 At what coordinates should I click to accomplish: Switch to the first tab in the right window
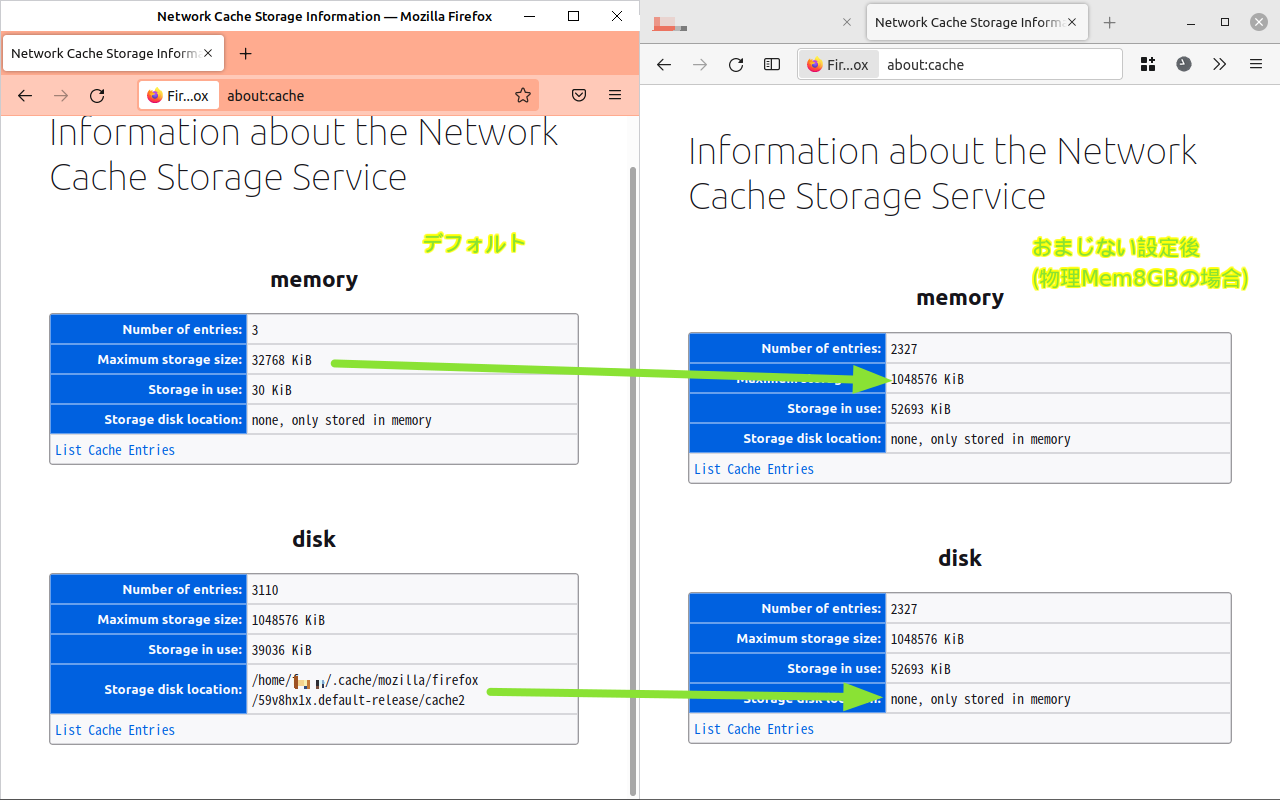(x=750, y=22)
